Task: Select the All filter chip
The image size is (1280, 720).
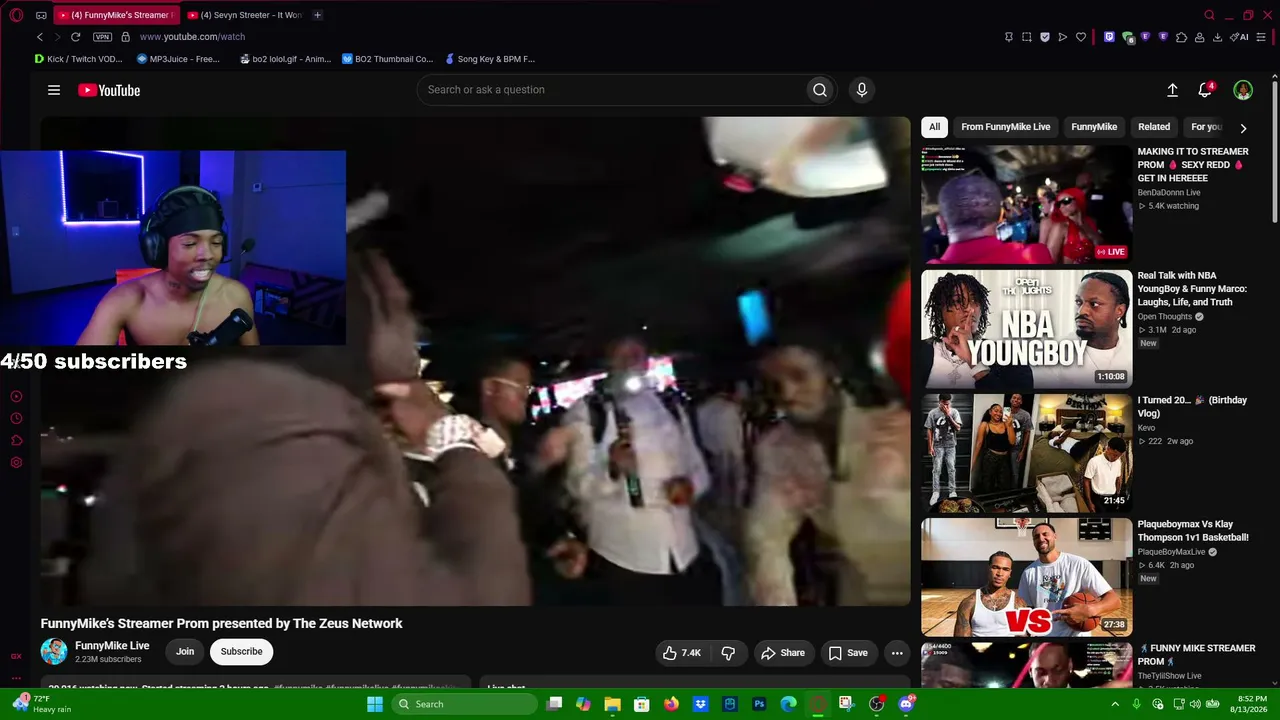Action: (x=934, y=127)
